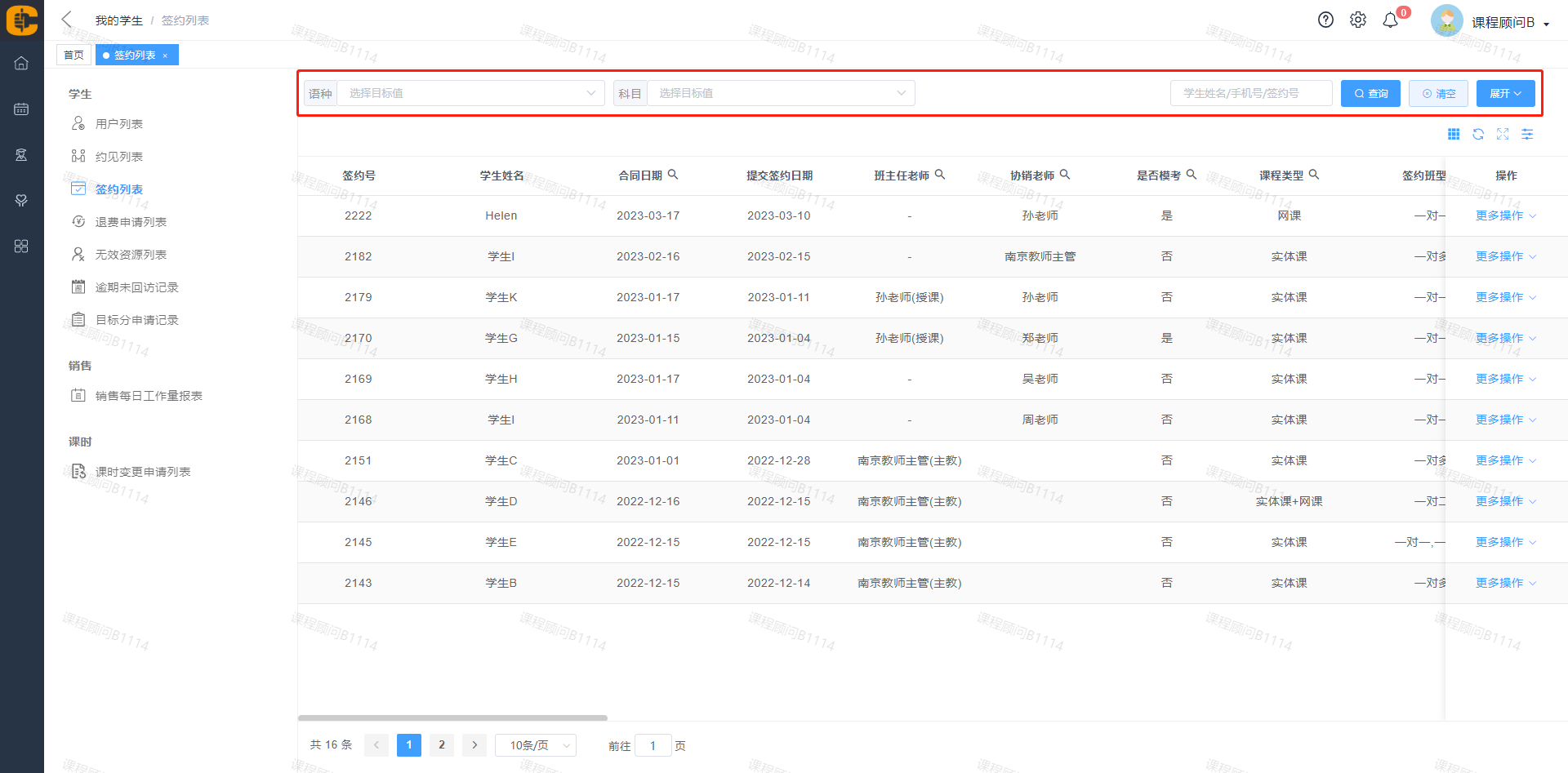Go to page 2 of results
The width and height of the screenshot is (1568, 773).
pyautogui.click(x=442, y=745)
